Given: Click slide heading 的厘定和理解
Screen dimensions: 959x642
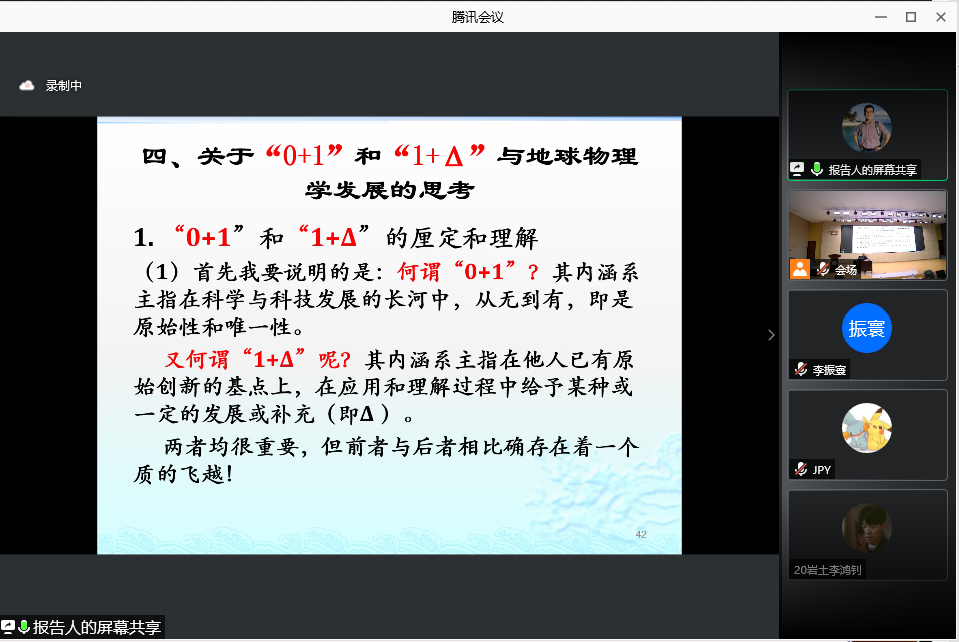Looking at the screenshot, I should click(x=462, y=238).
